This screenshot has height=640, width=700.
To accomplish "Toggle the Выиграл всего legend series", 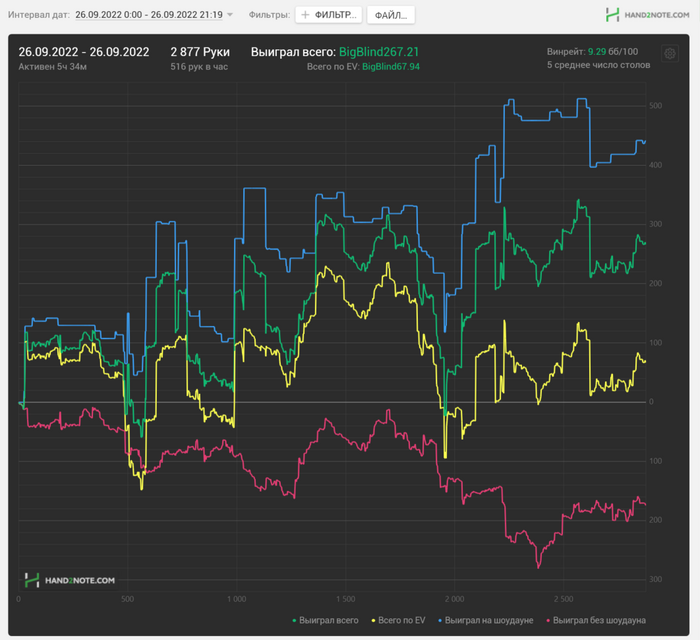I will point(325,620).
